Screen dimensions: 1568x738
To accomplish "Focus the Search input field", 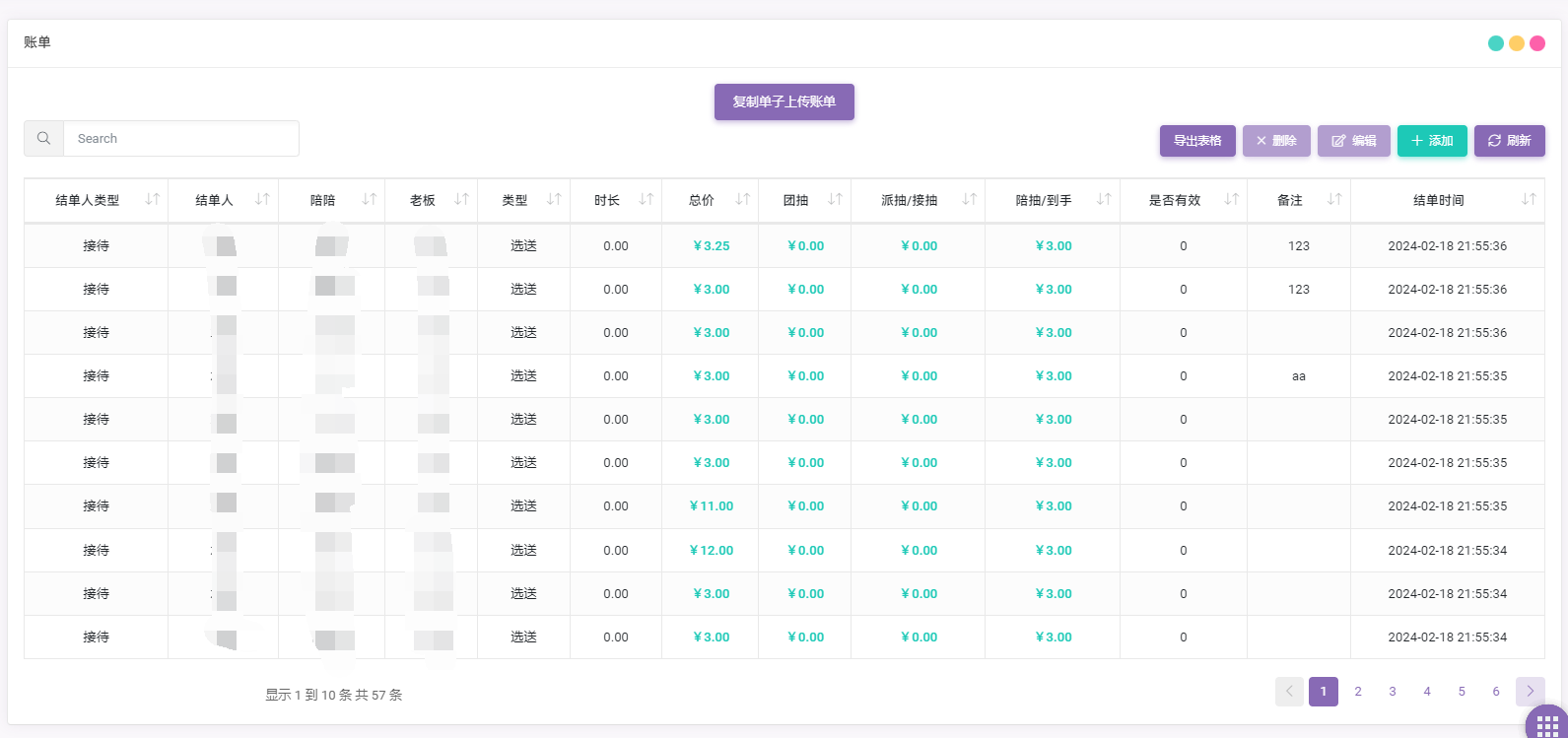I will (x=181, y=139).
